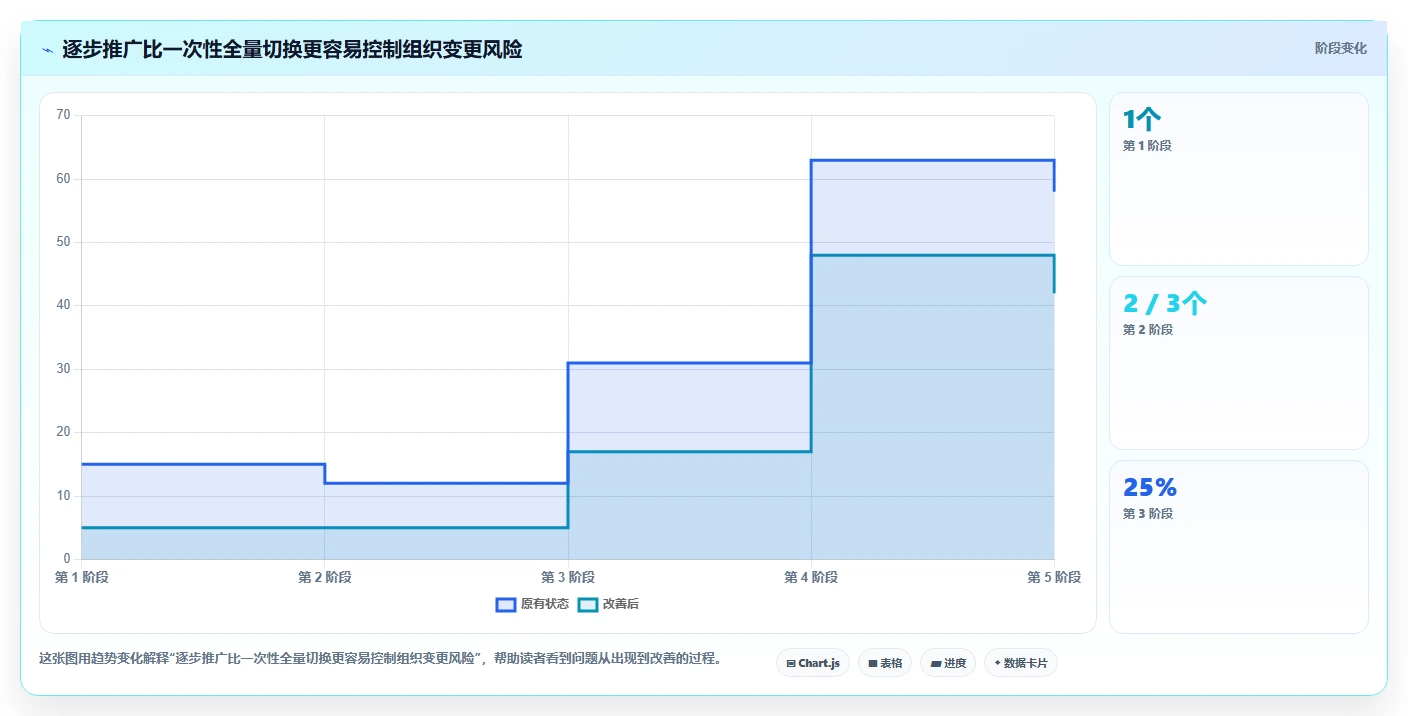Select the Chart.js tag chip
This screenshot has width=1408, height=716.
click(x=813, y=662)
